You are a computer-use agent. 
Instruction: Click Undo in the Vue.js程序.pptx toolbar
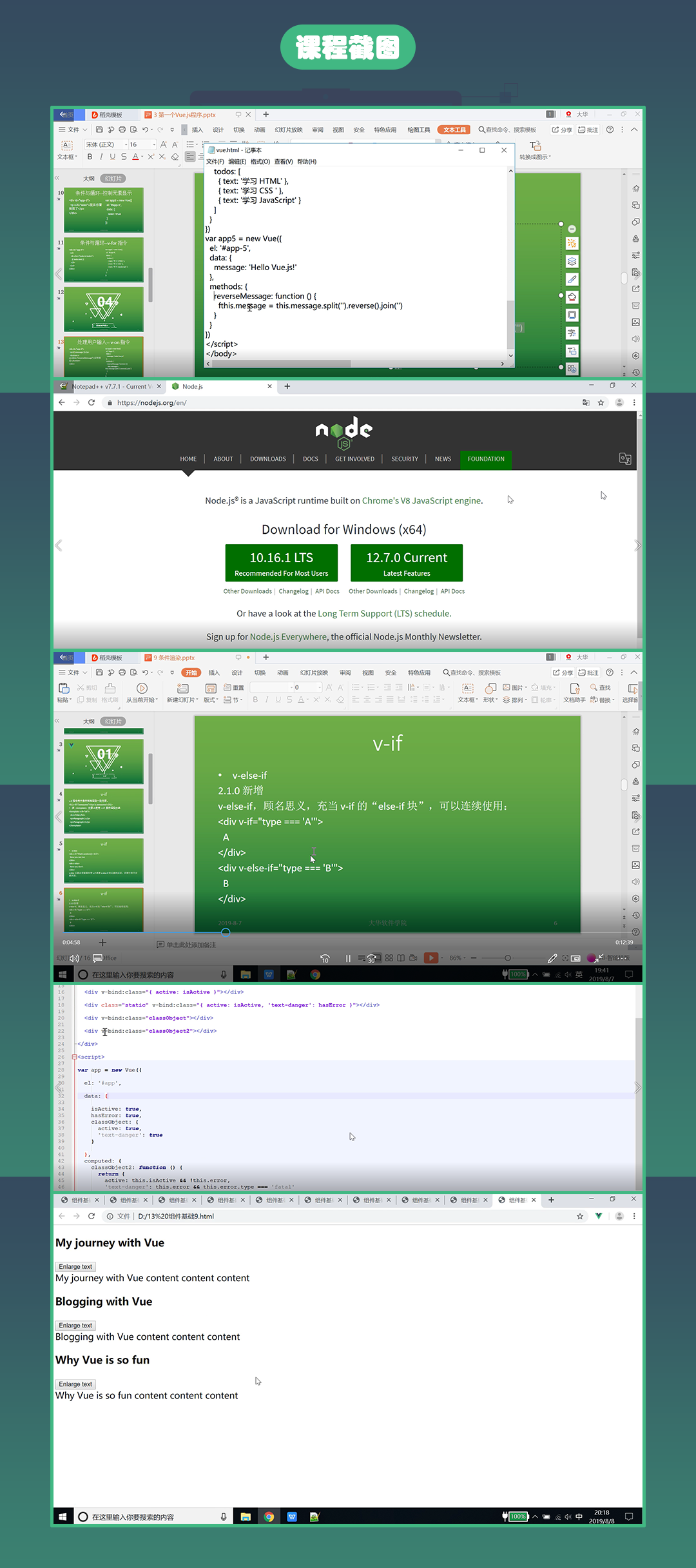(x=146, y=130)
